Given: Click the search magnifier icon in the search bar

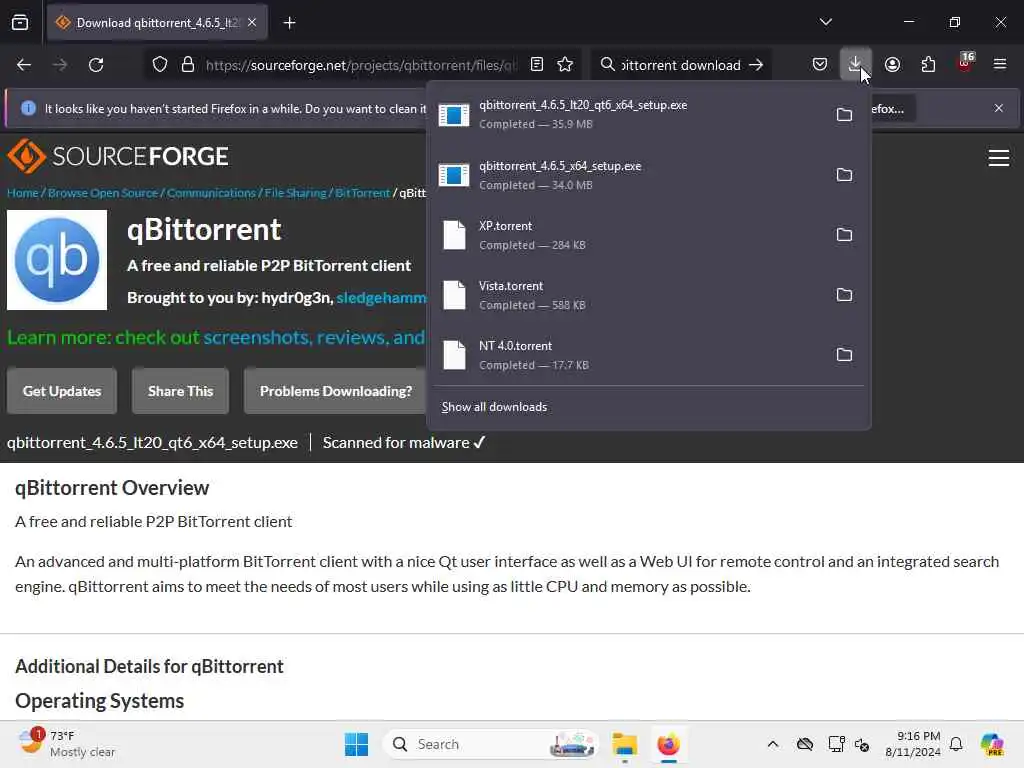Looking at the screenshot, I should point(607,65).
